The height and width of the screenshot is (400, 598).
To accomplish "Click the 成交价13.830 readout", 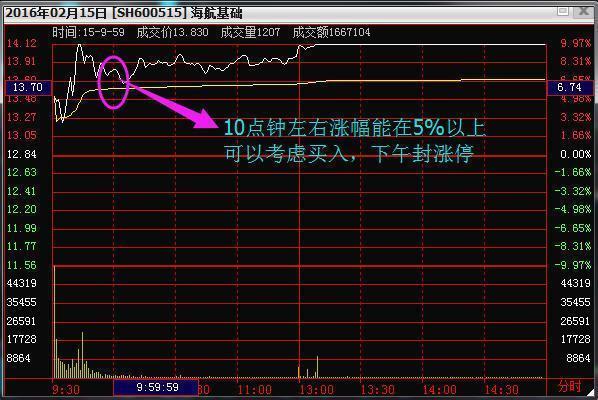I will pyautogui.click(x=172, y=32).
